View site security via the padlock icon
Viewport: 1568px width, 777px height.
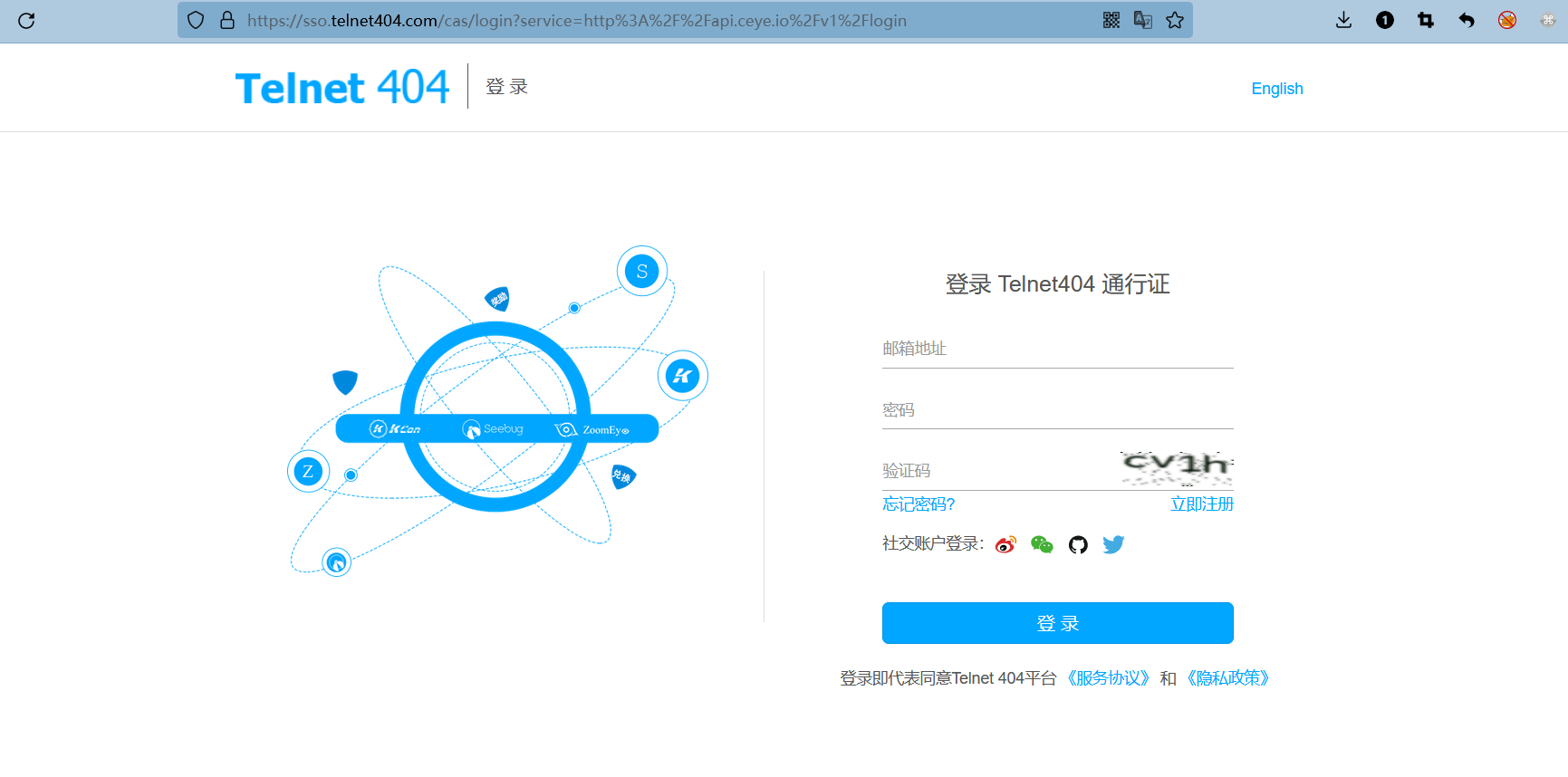pos(227,20)
